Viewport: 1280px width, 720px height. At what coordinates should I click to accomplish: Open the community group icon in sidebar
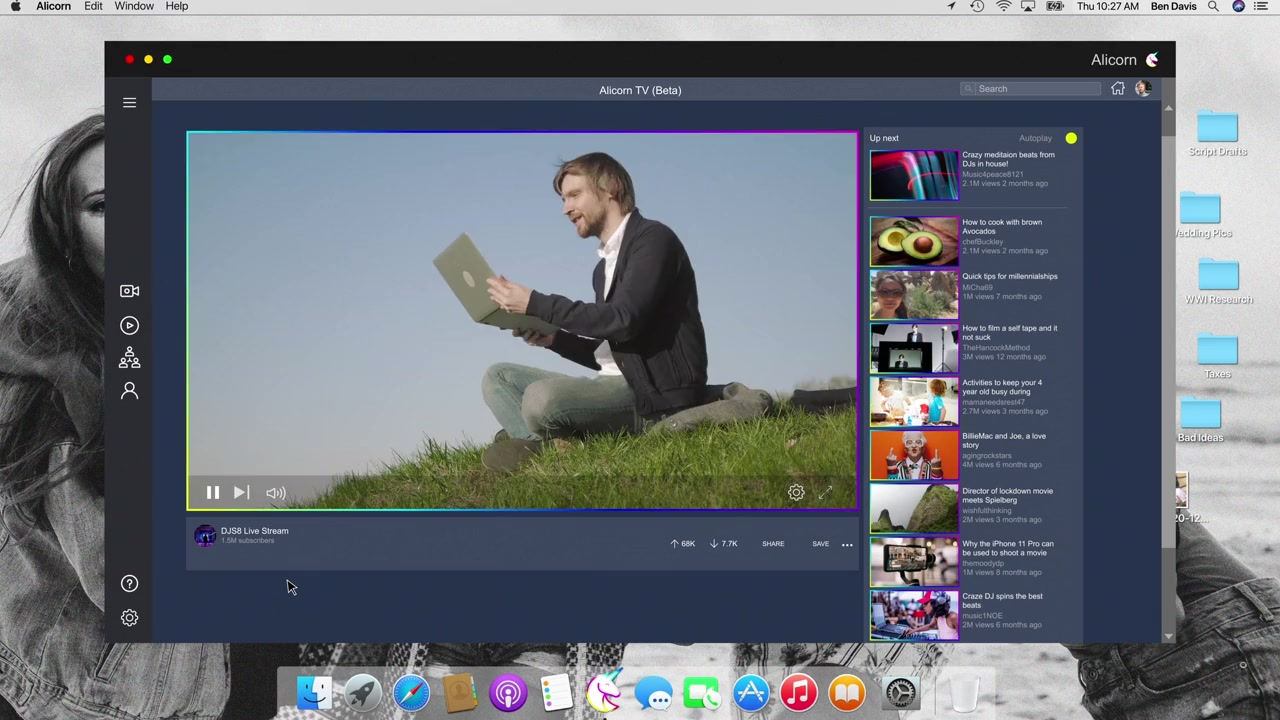129,358
